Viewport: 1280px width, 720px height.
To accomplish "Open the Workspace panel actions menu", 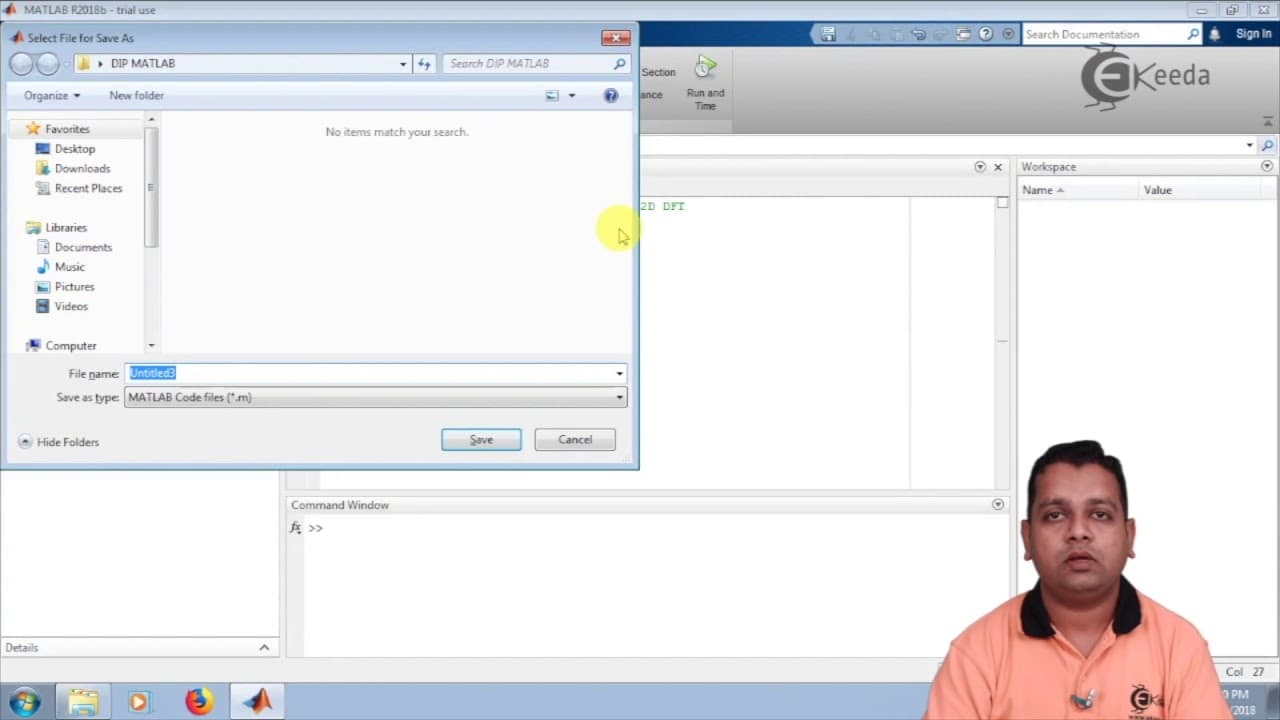I will click(x=1267, y=167).
